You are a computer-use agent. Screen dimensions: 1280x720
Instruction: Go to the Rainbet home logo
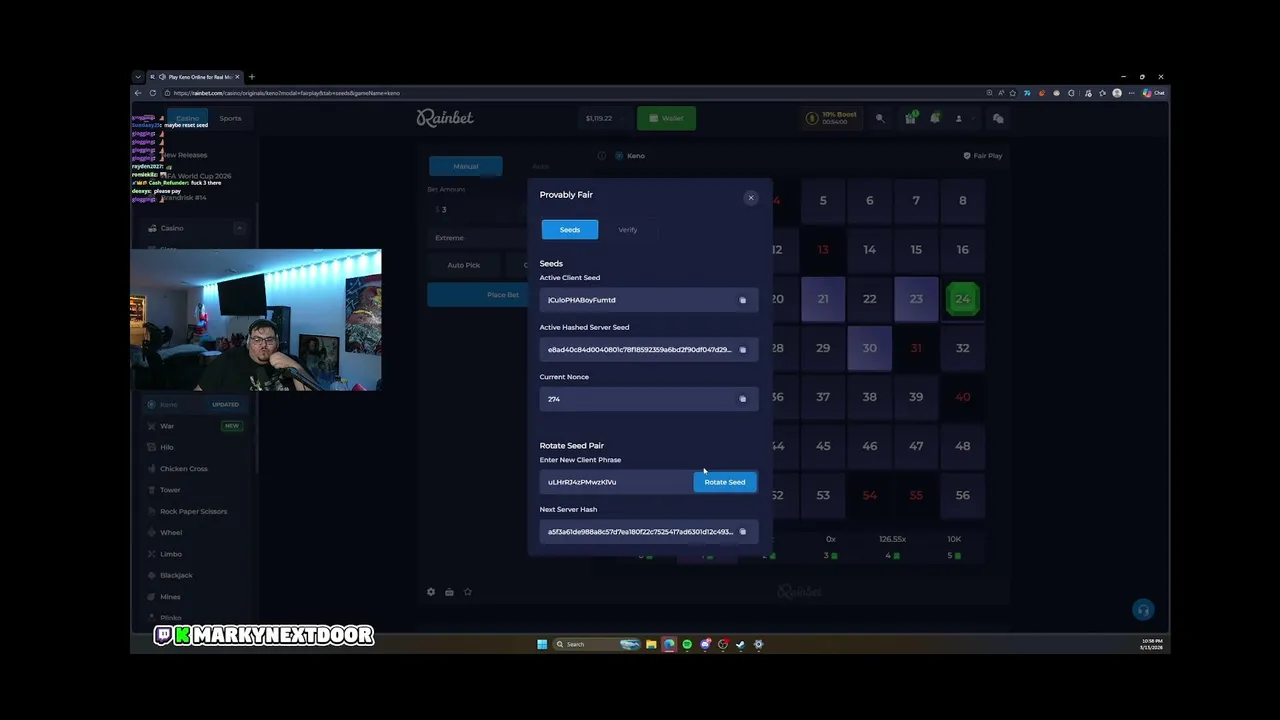point(445,118)
